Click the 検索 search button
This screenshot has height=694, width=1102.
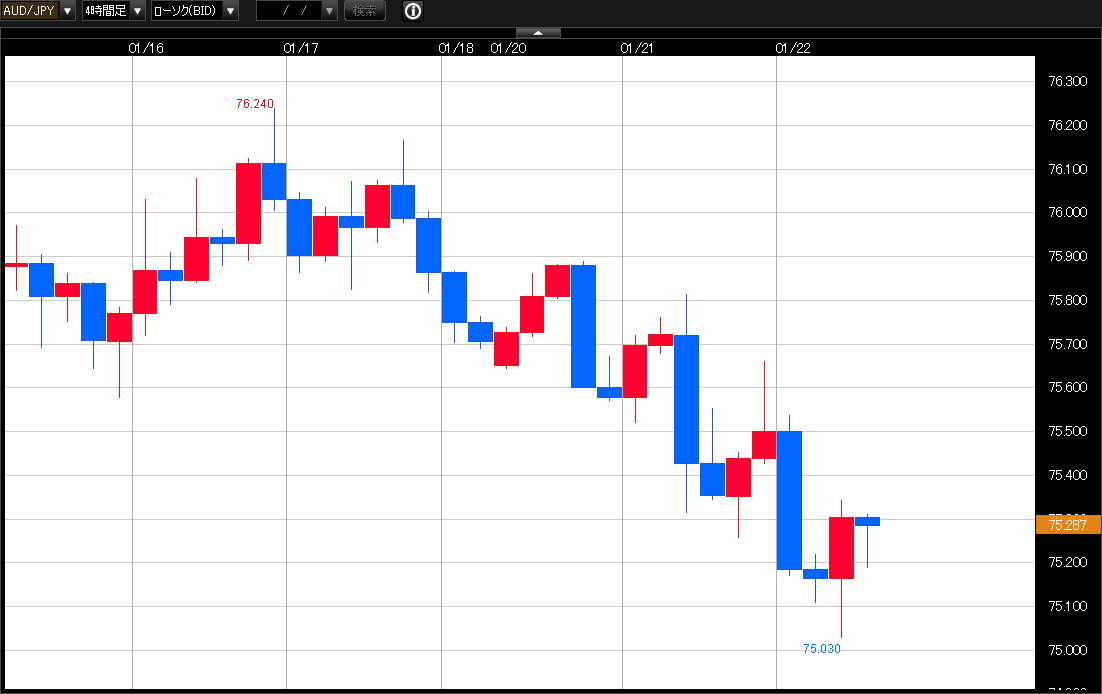click(364, 11)
